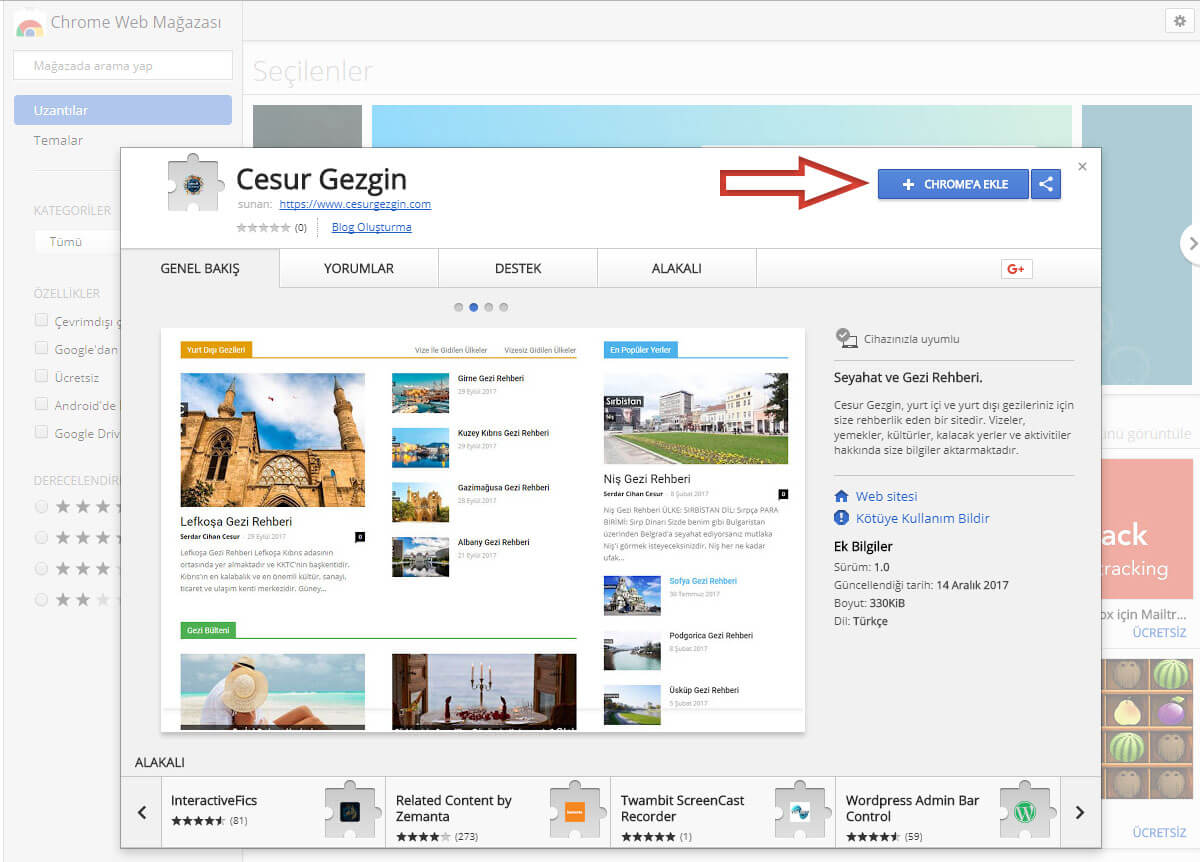Select the first screenshot carousel dot

pyautogui.click(x=459, y=307)
